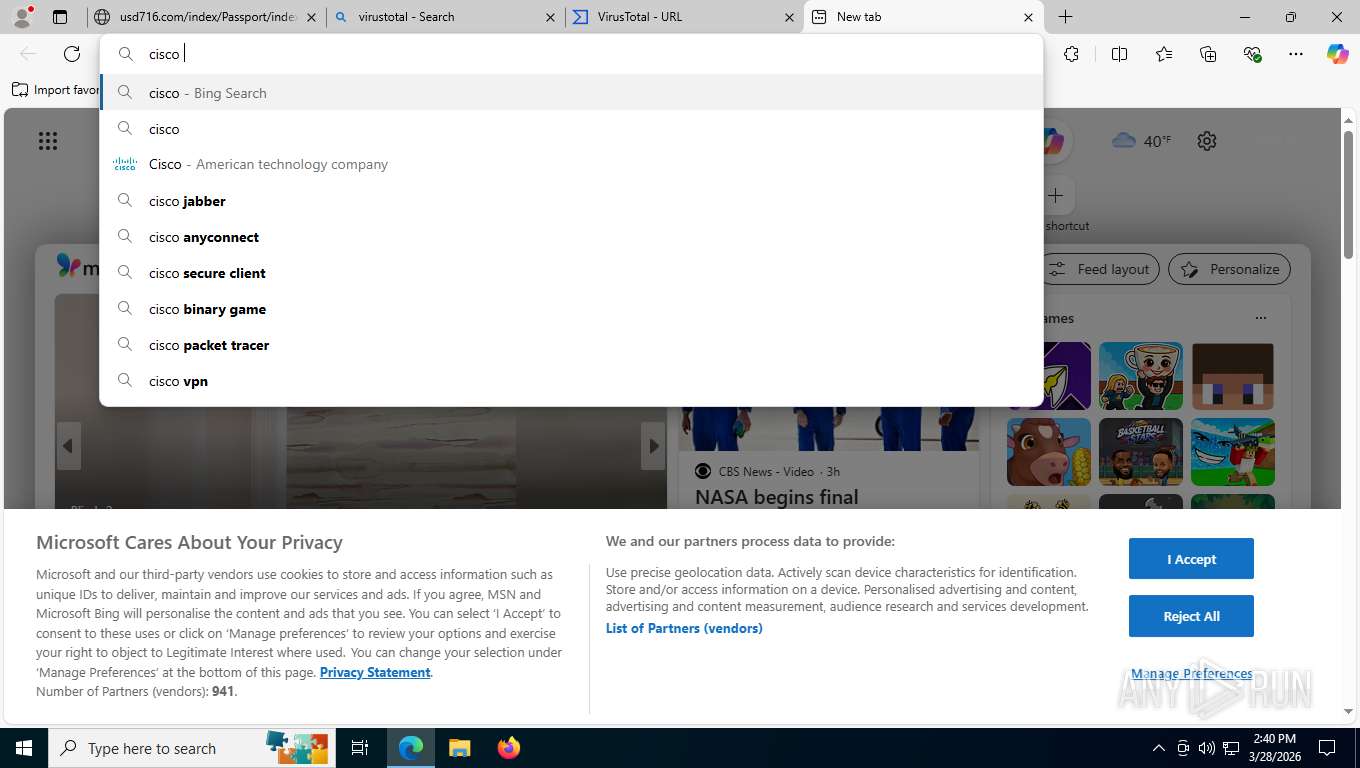Open Windows Start menu

(23, 748)
